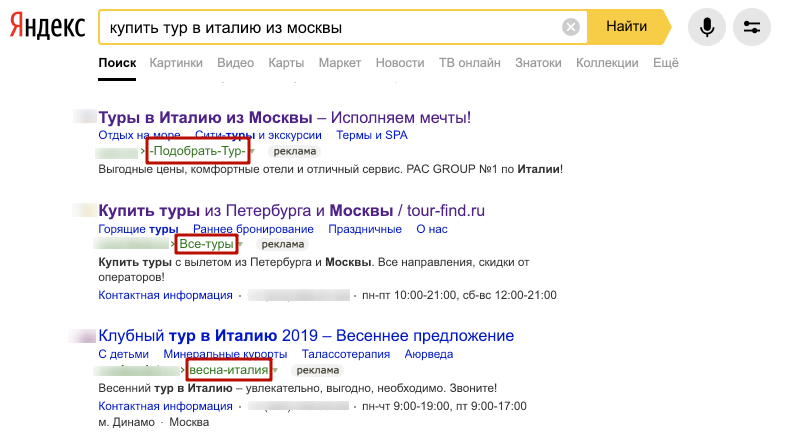This screenshot has width=806, height=436.
Task: Click the 'Аюрведа' sitelink
Action: (429, 354)
